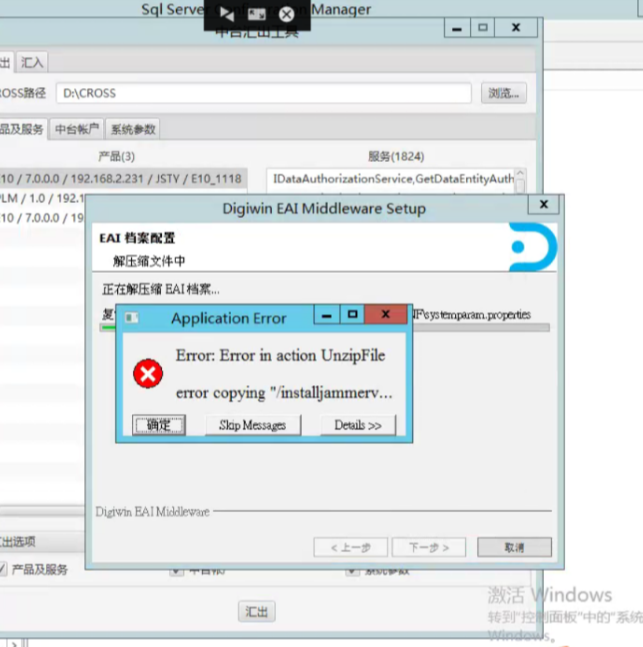The width and height of the screenshot is (643, 647).
Task: Click the red error icon in Application Error
Action: point(148,374)
